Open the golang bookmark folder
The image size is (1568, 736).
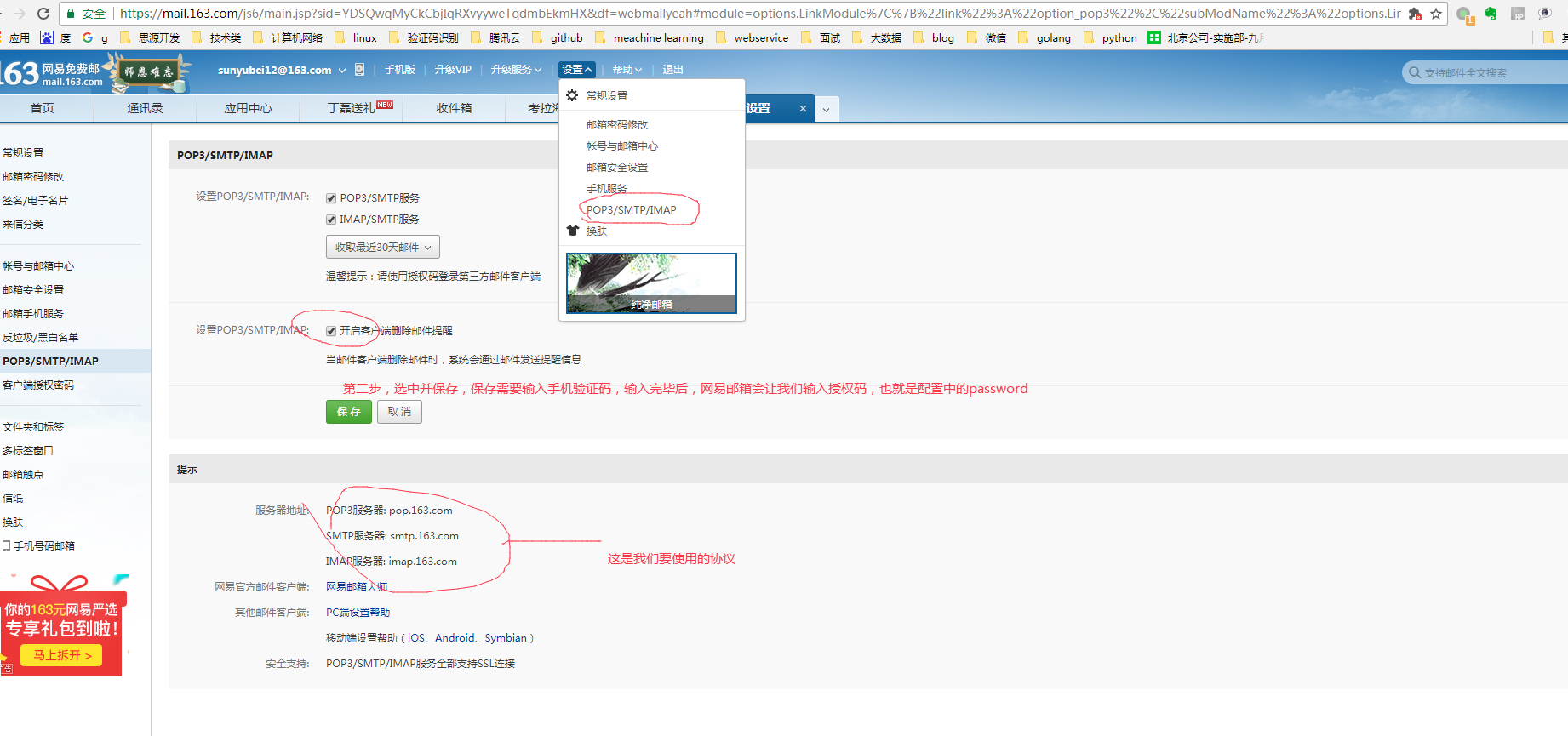[x=1044, y=37]
